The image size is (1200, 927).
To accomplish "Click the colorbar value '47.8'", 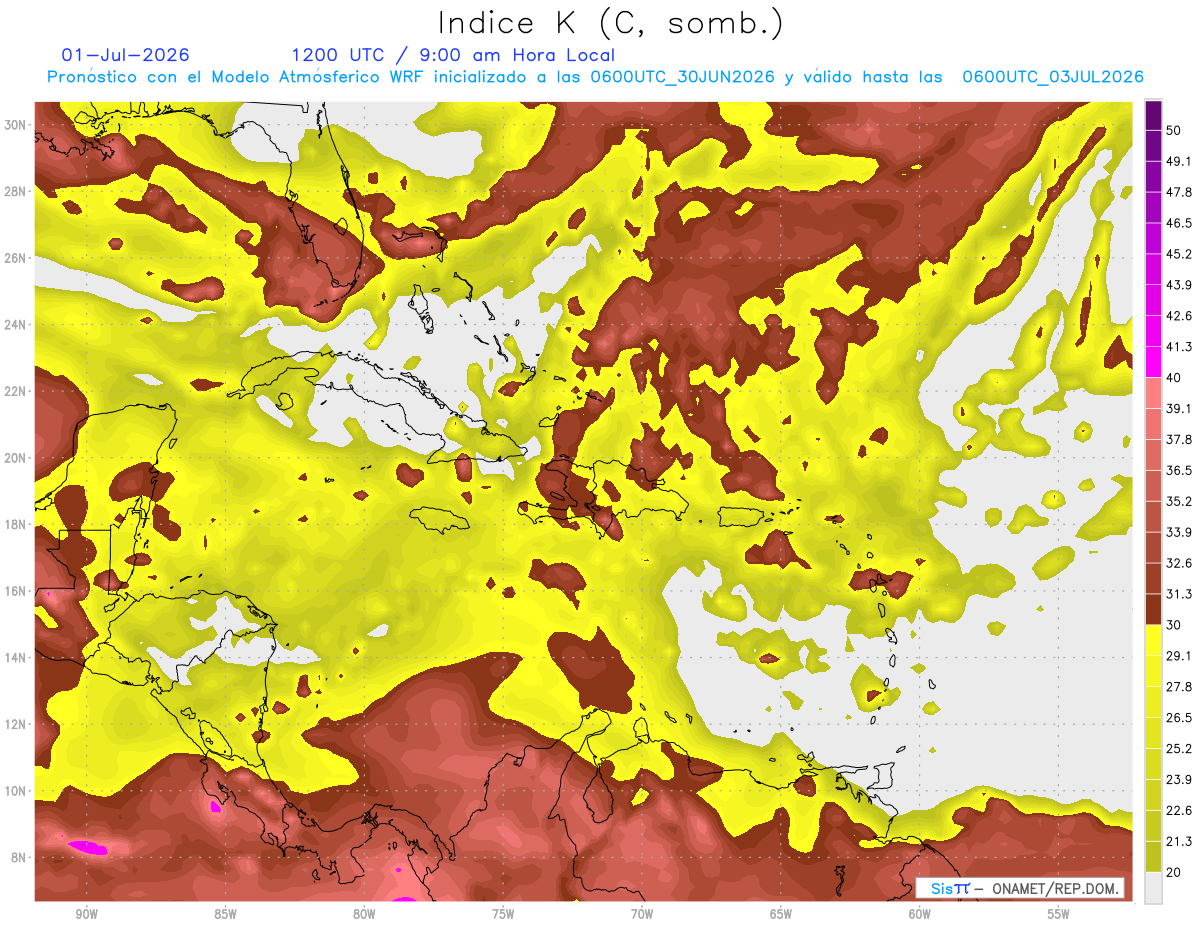I will (x=1178, y=192).
